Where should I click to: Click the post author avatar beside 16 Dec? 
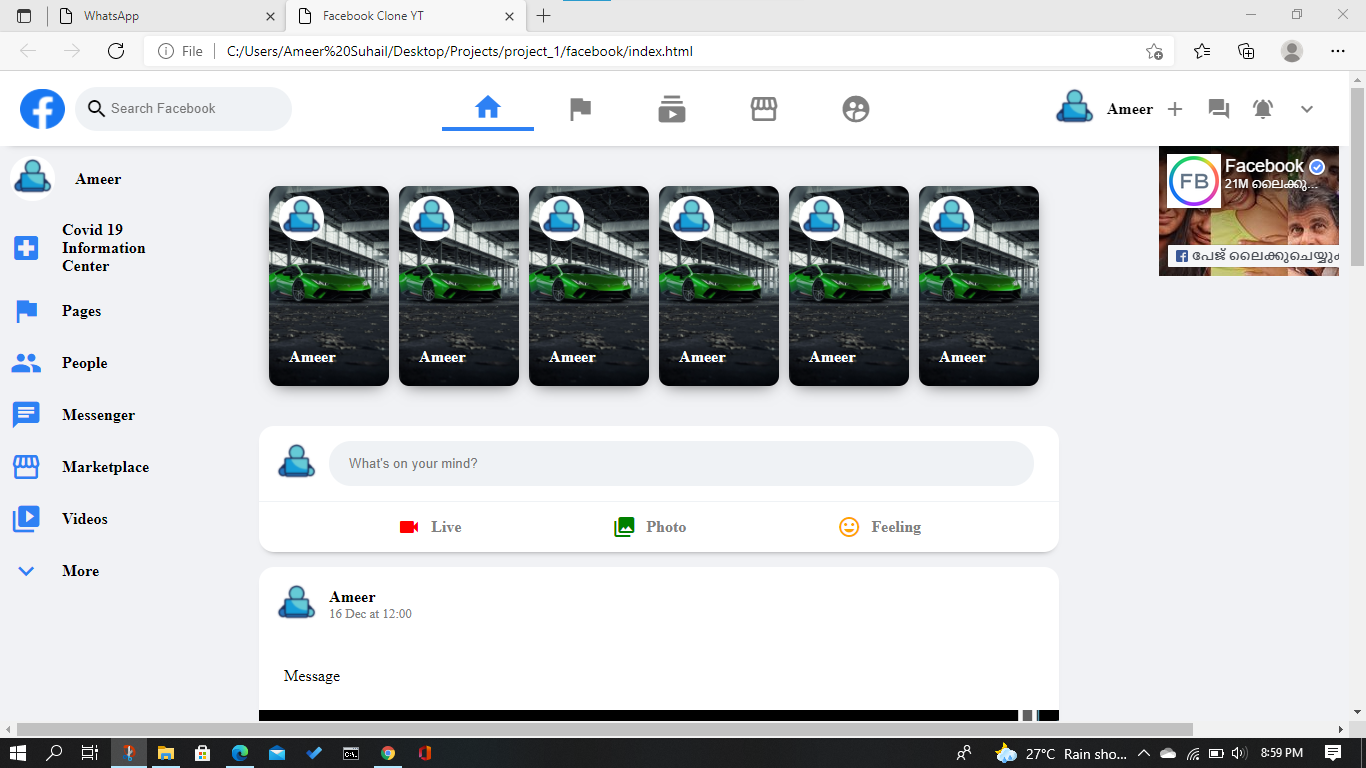point(296,604)
